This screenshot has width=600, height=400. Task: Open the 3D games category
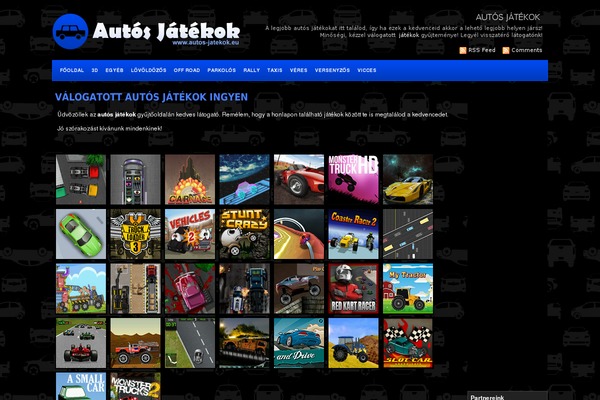pos(95,70)
